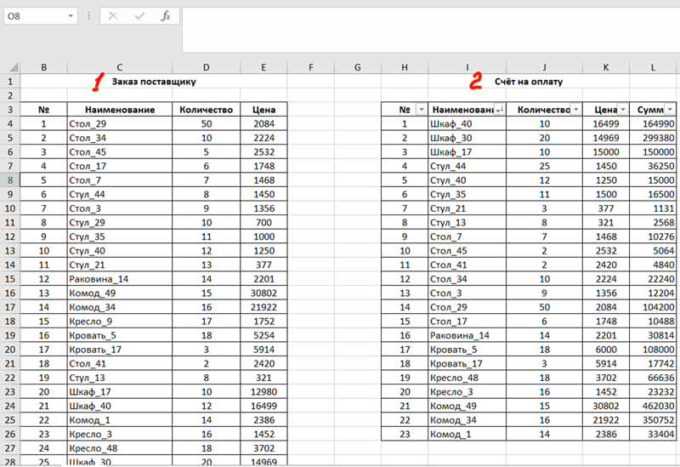Click cell 'Стул_44' in invoice table
Viewport: 680px width, 467px height.
[467, 166]
